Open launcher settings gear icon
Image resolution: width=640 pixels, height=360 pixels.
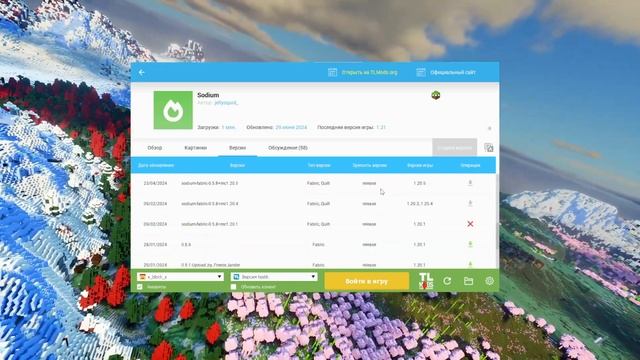pyautogui.click(x=489, y=281)
